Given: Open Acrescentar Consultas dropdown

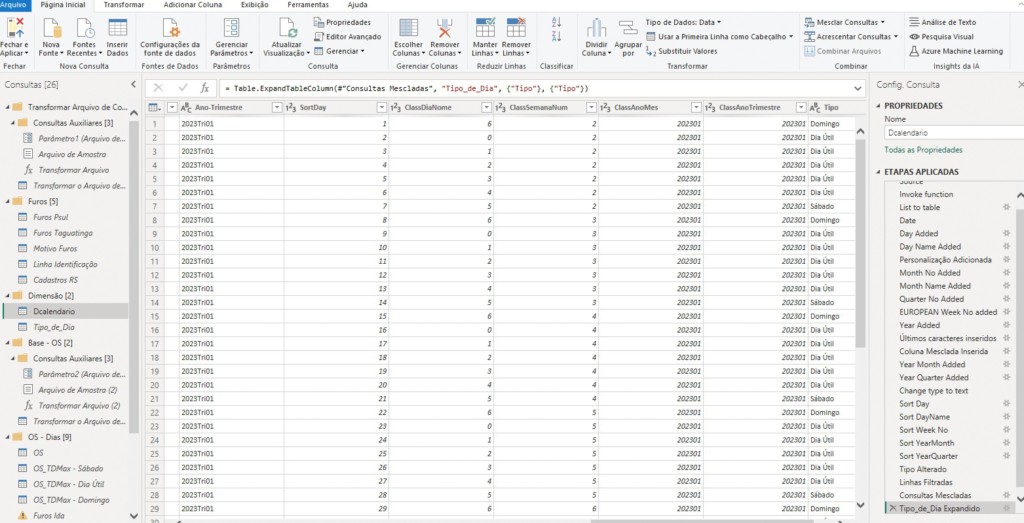Looking at the screenshot, I should pos(852,37).
